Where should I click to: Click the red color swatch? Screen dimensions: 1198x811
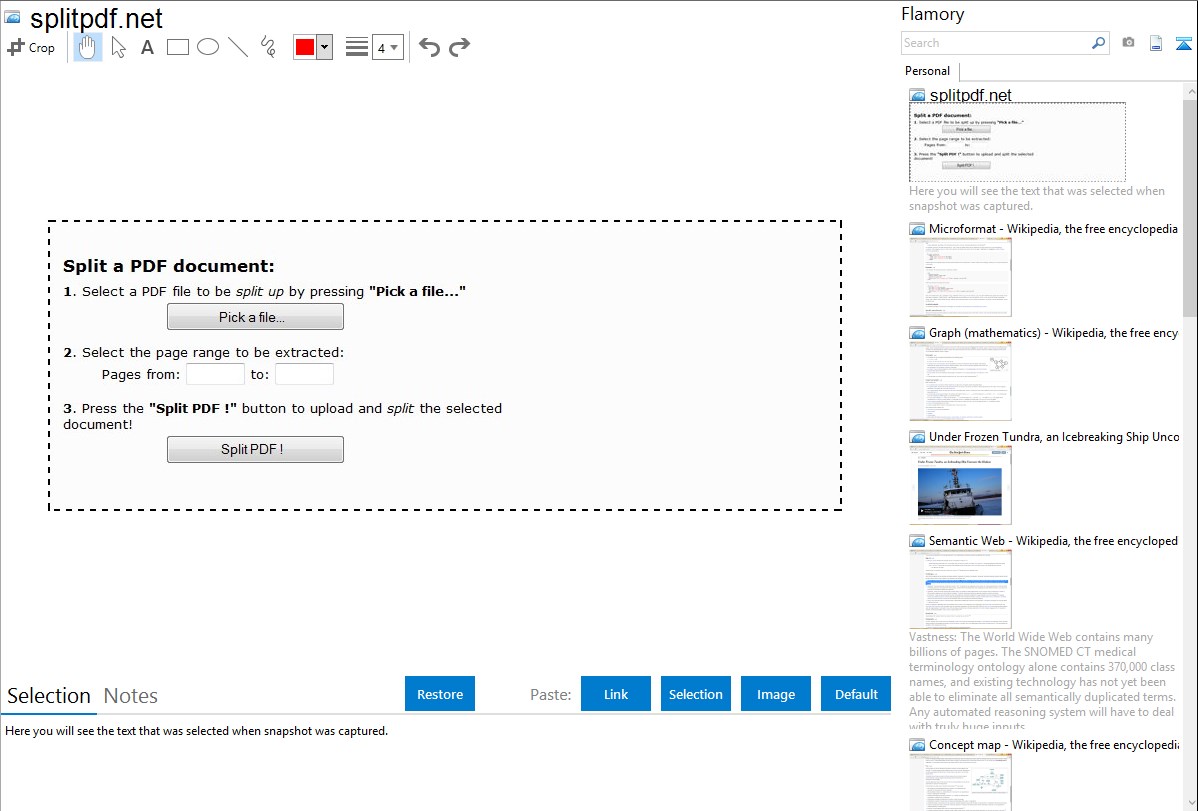point(305,47)
